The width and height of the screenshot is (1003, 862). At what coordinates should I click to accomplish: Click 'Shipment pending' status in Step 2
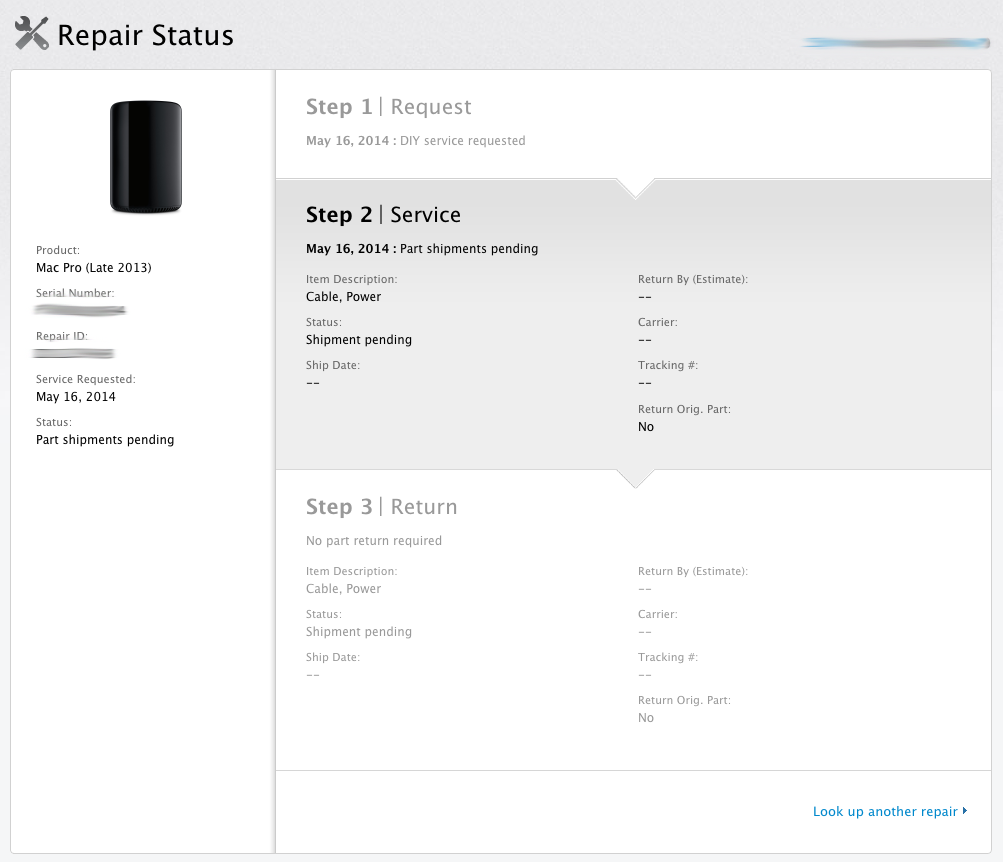click(359, 340)
